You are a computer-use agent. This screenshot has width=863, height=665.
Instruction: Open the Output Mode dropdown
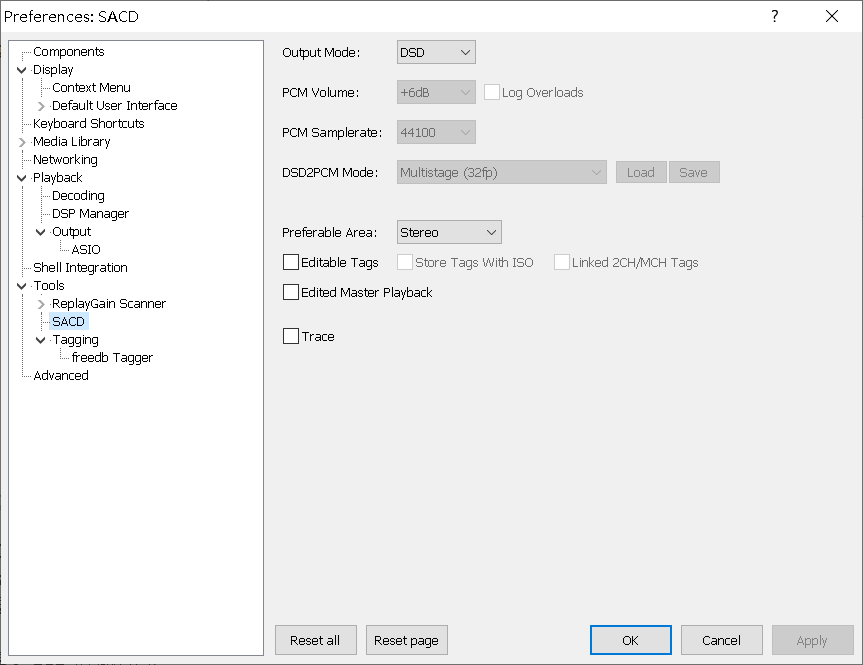click(436, 52)
